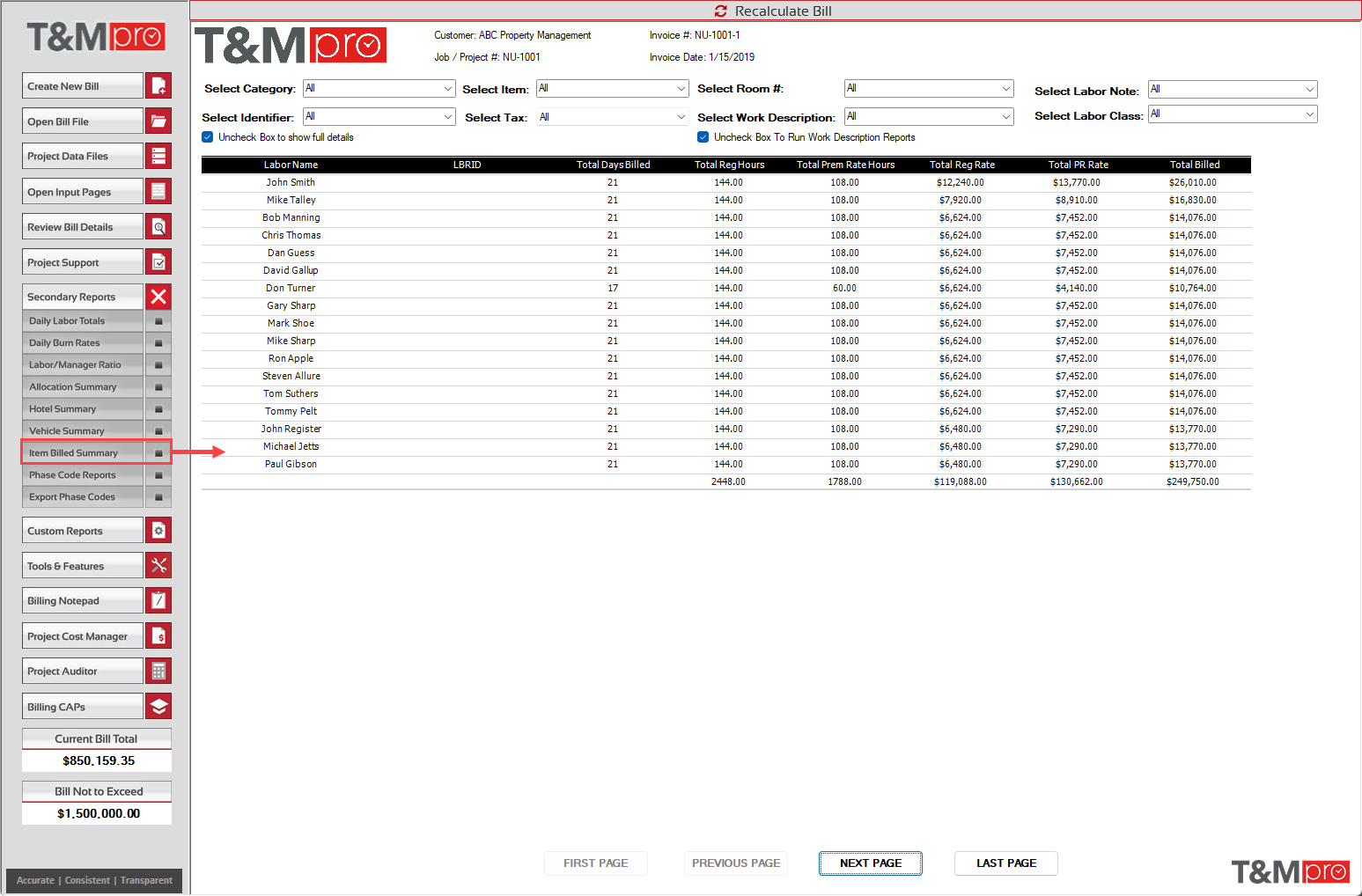
Task: Open the Project Data Files section
Action: tap(83, 156)
